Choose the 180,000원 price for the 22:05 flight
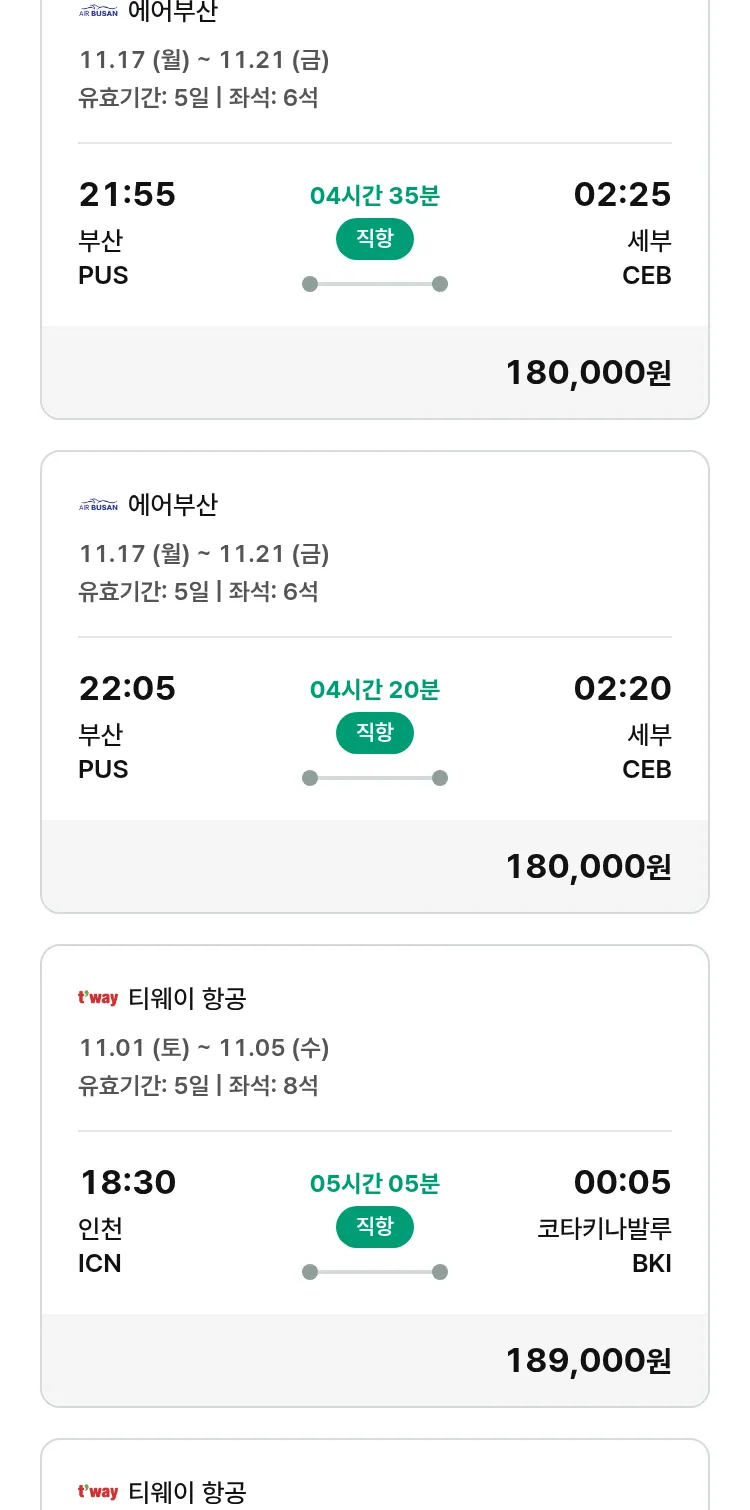The image size is (750, 1510). (588, 867)
